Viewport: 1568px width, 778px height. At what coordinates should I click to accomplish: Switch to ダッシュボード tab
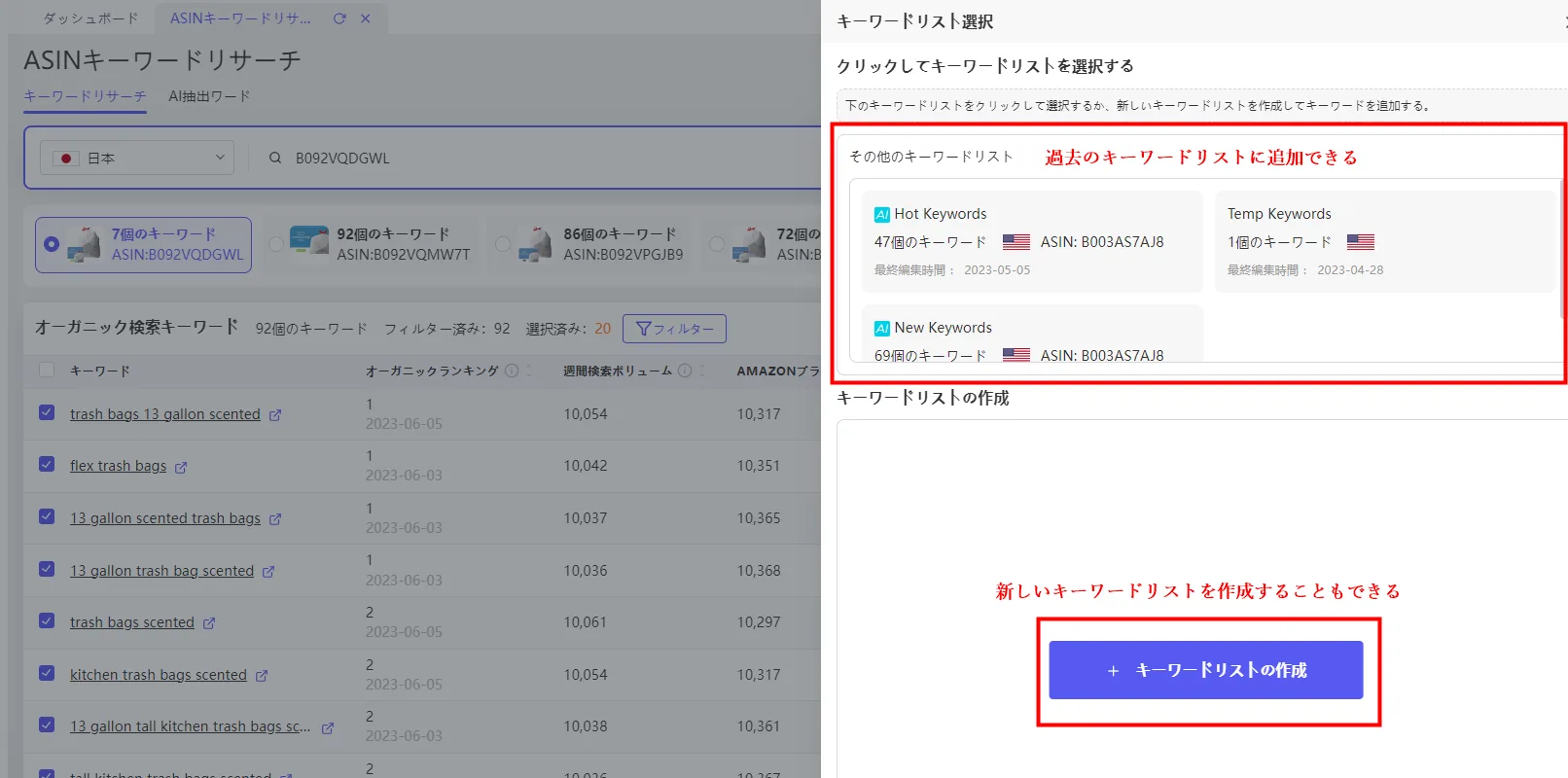point(90,18)
